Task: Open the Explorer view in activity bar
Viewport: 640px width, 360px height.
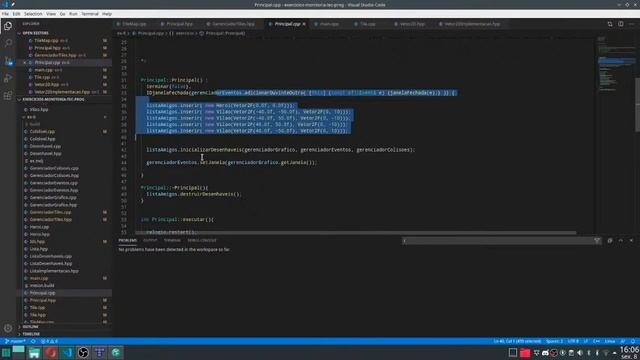Action: (8, 26)
